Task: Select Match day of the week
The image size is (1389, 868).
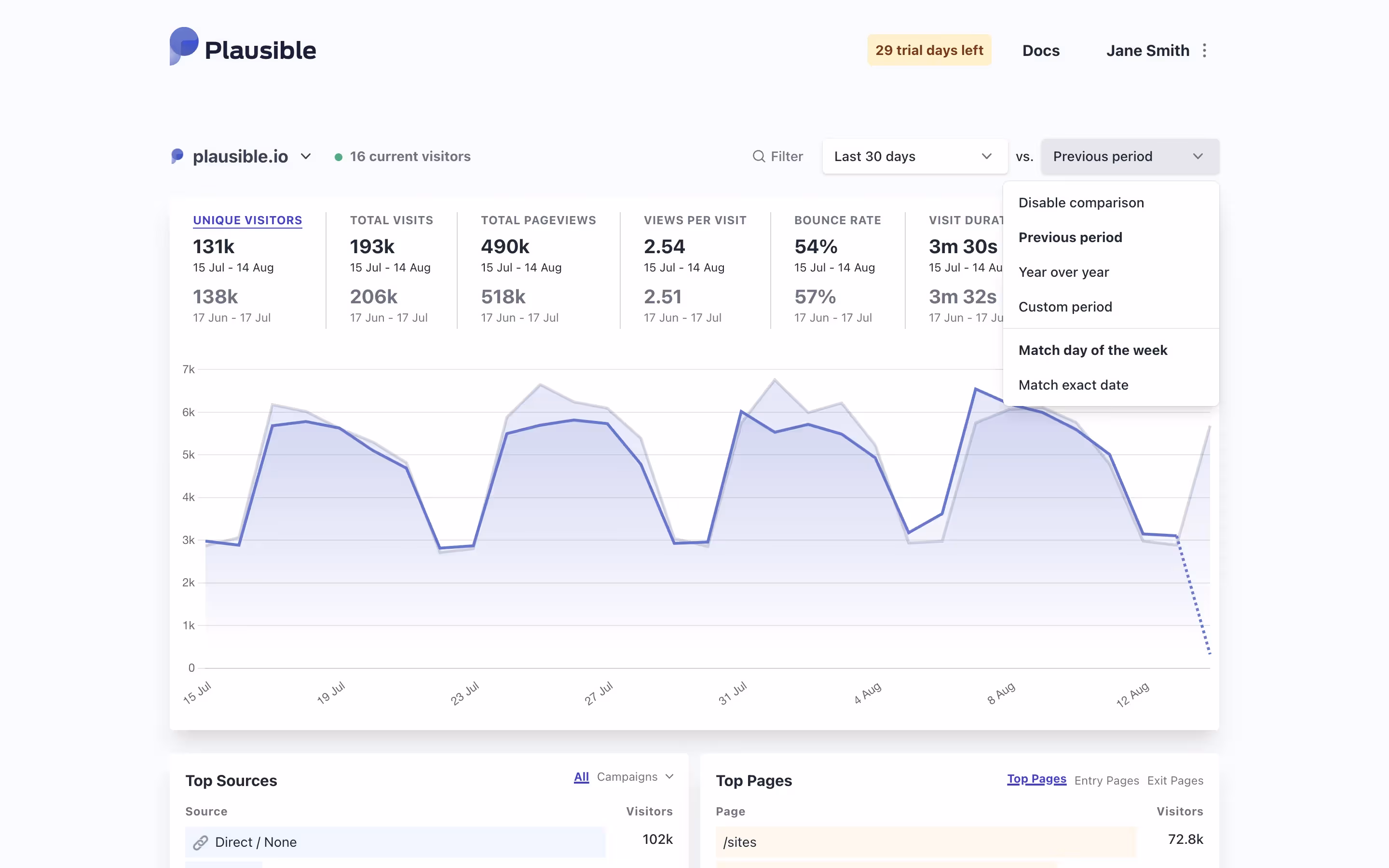Action: point(1092,350)
